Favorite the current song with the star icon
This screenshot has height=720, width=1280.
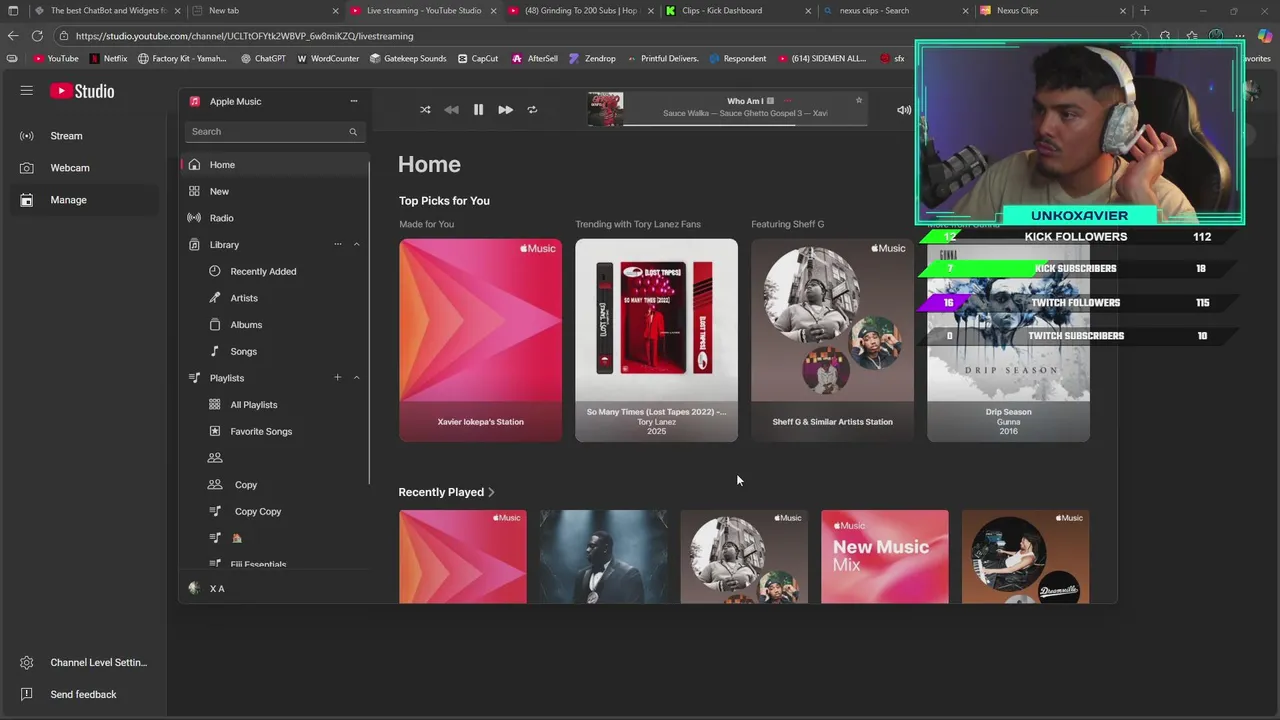click(x=858, y=101)
